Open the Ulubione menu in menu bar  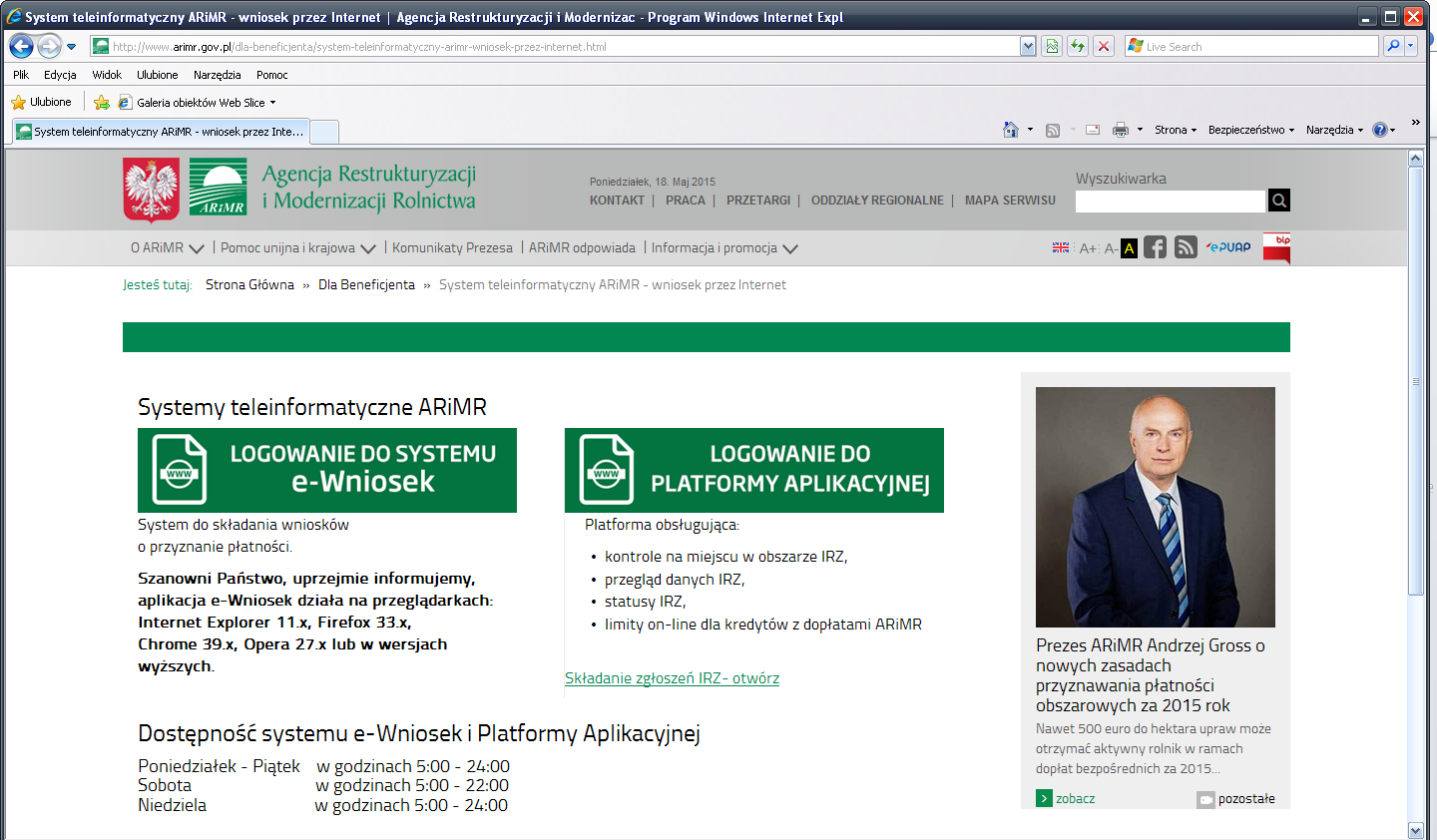click(x=158, y=75)
